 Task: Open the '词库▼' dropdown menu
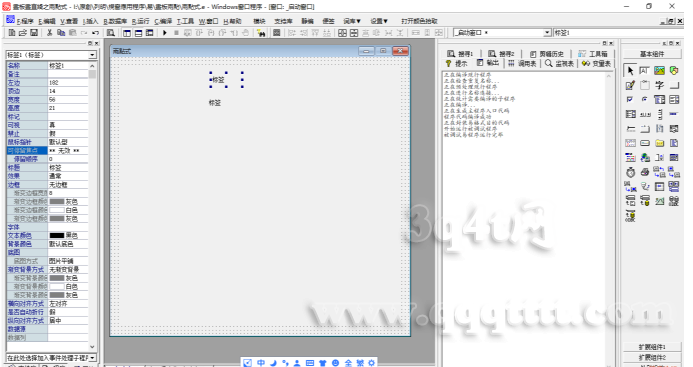click(x=352, y=21)
